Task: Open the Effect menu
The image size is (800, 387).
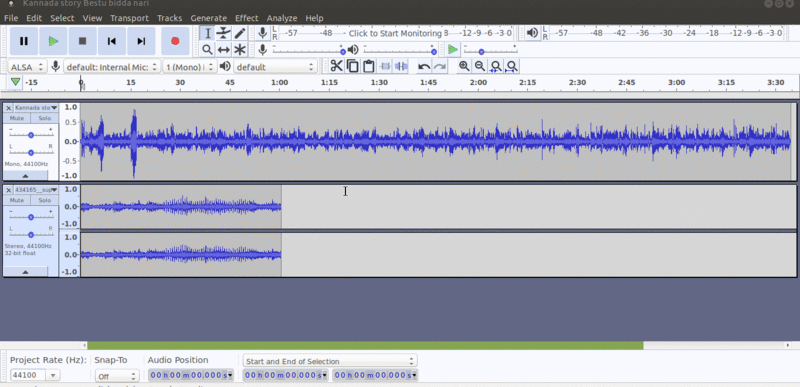Action: coord(246,18)
